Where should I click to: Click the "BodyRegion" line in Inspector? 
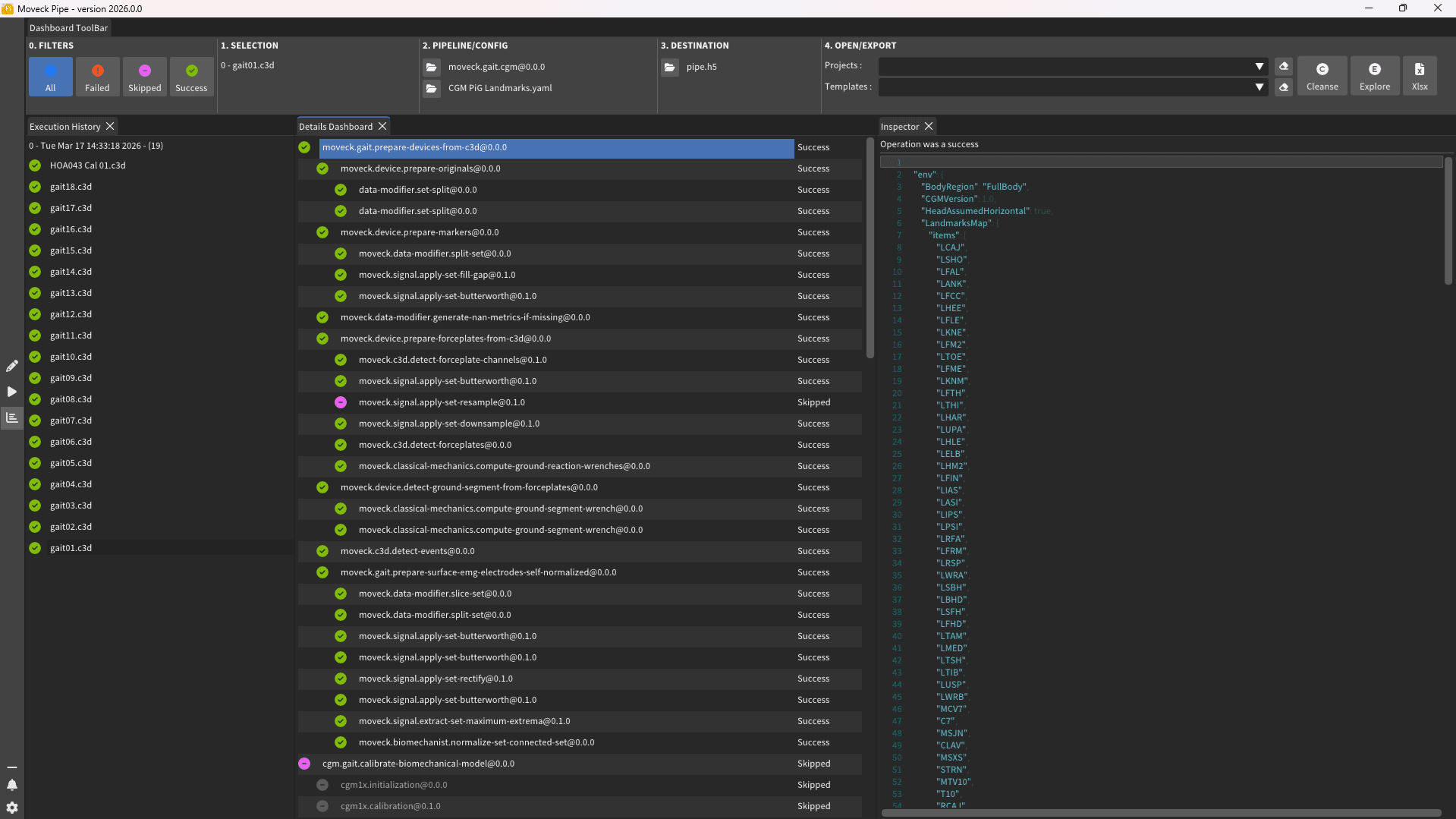973,187
